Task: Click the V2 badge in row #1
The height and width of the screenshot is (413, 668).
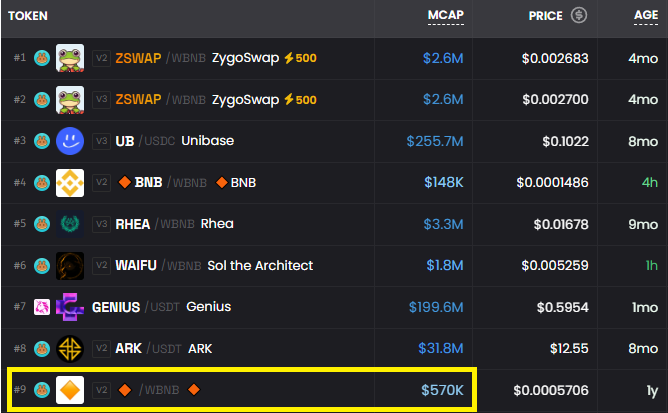Action: pyautogui.click(x=101, y=58)
